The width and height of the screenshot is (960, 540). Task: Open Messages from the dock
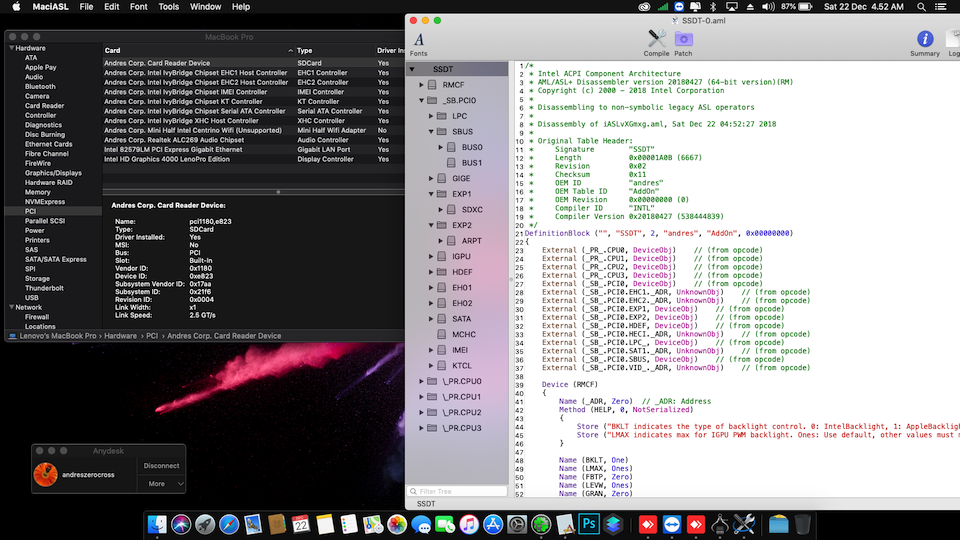click(421, 524)
